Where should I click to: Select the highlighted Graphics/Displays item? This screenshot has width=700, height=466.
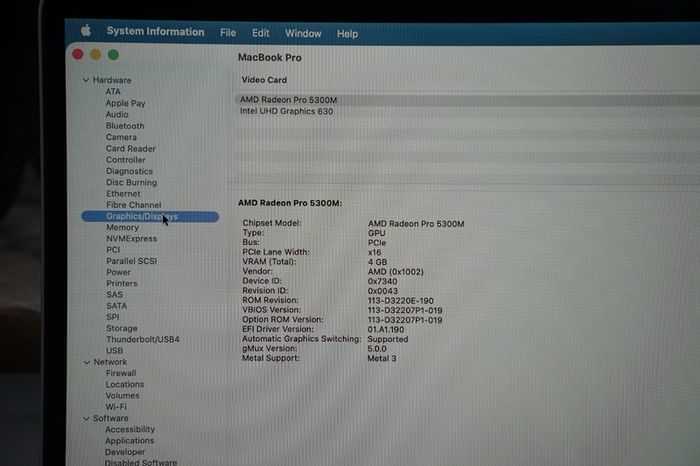(x=150, y=216)
